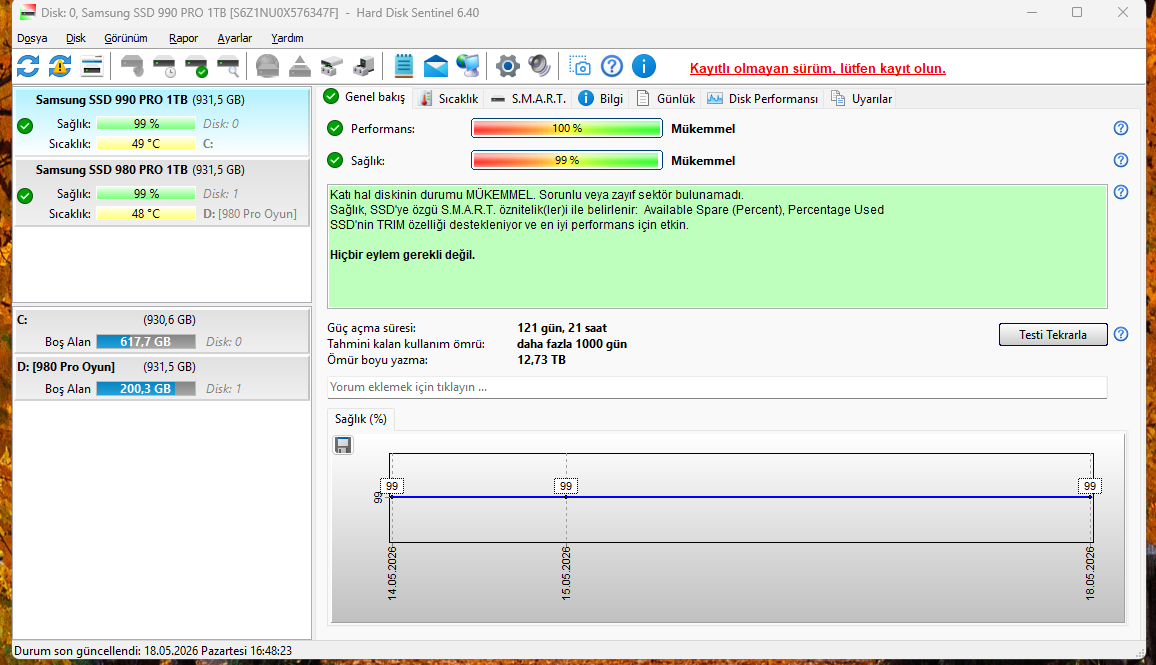Click the toolbar help question mark icon
This screenshot has height=665, width=1156.
pos(612,66)
